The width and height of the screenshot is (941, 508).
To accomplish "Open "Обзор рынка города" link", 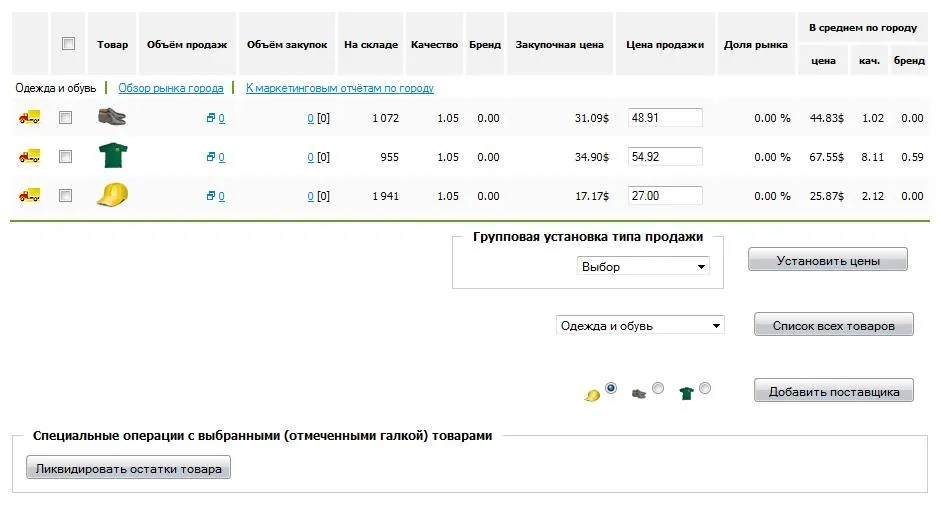I will pos(171,88).
